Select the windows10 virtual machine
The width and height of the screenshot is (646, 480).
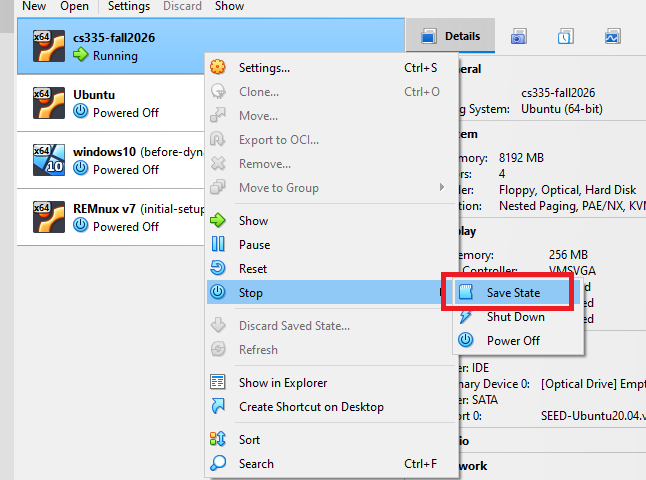click(110, 160)
